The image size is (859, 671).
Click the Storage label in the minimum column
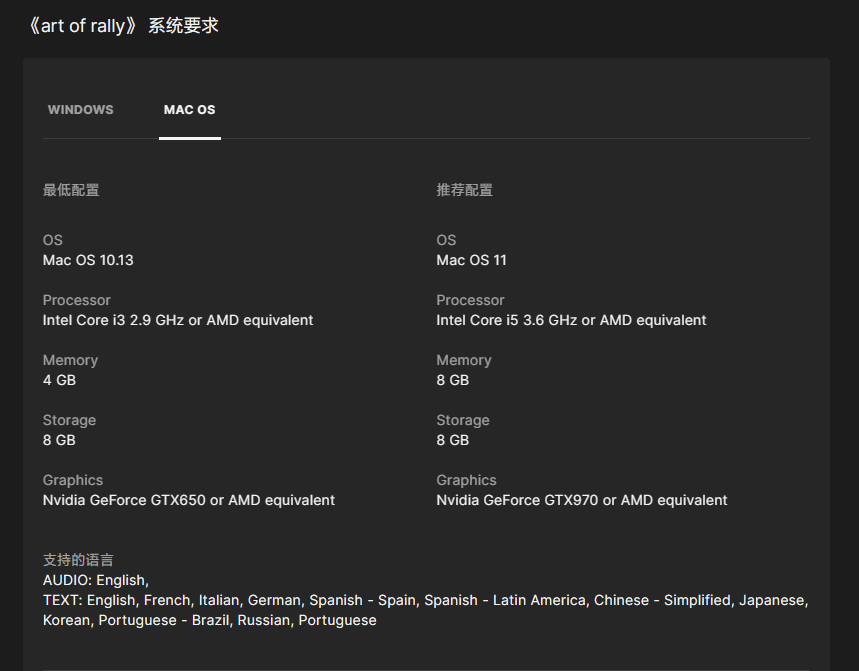(x=70, y=420)
